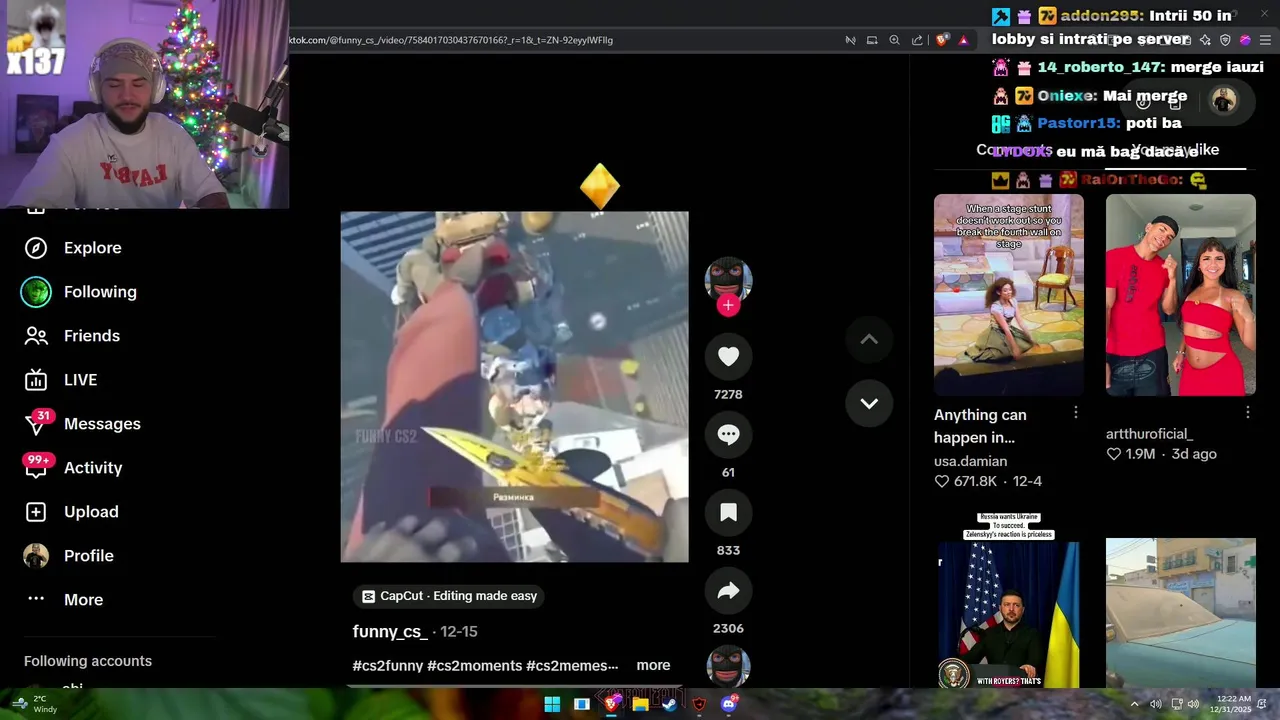Open File Explorer from taskbar
Image resolution: width=1280 pixels, height=720 pixels.
[x=640, y=704]
